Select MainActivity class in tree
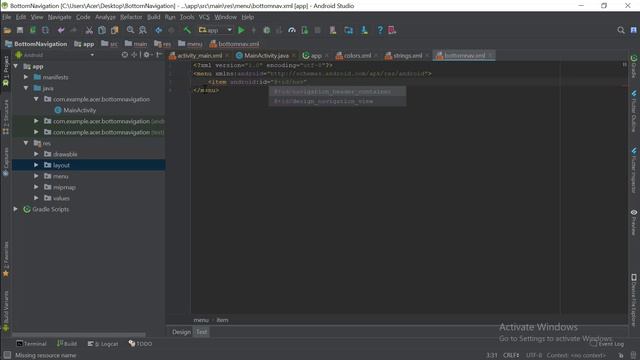Screen dimensions: 640x360 75,110
